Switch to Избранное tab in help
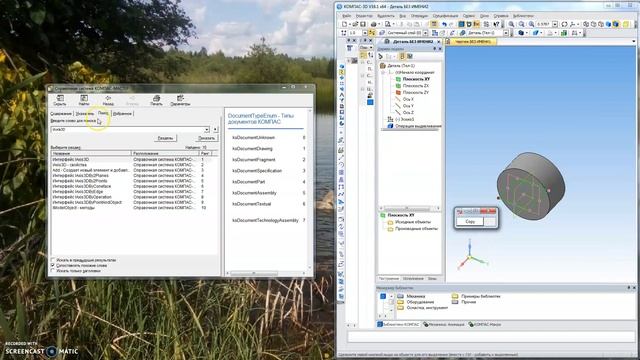 click(x=122, y=113)
